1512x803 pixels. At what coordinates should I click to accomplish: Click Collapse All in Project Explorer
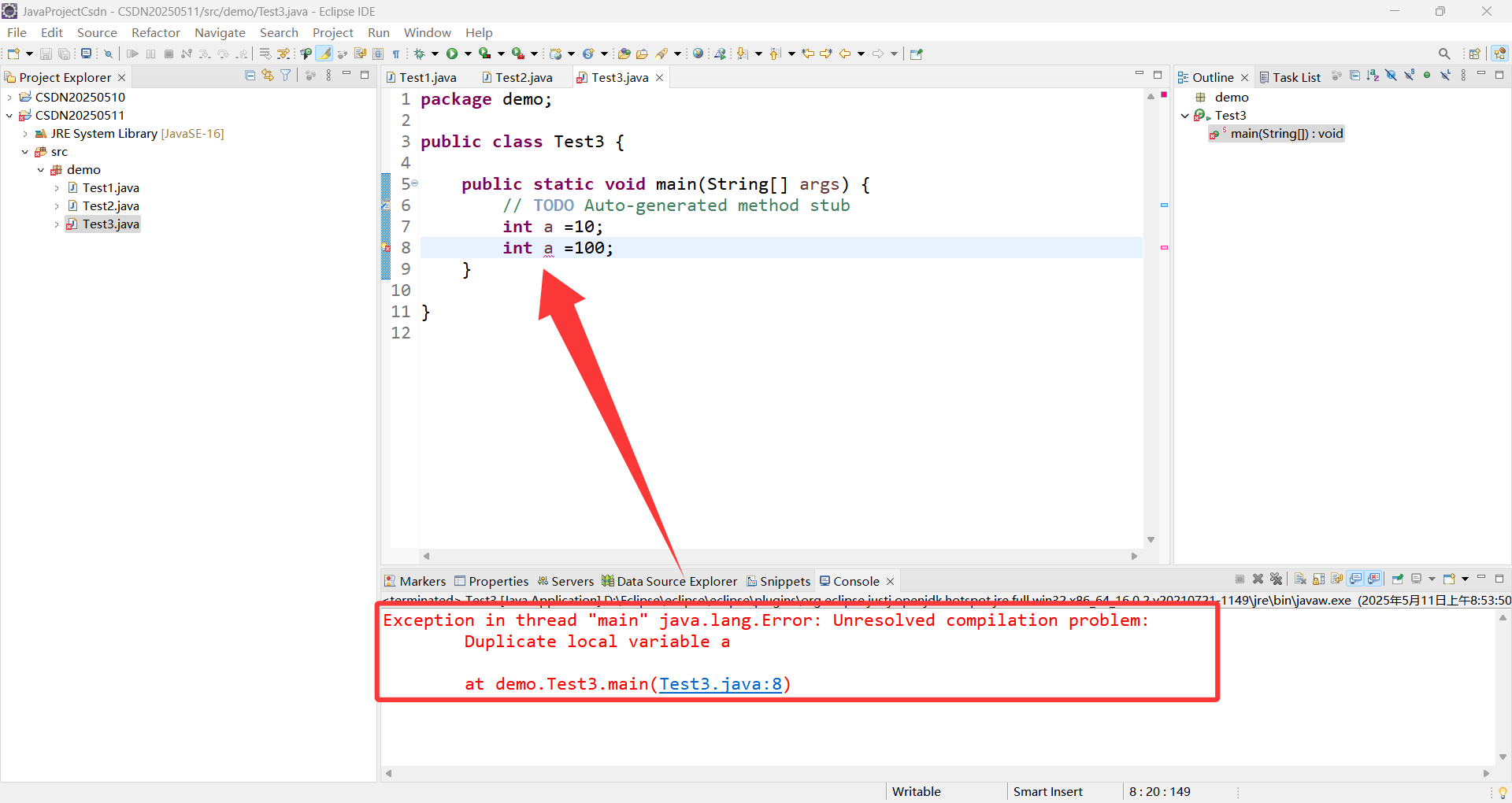[x=250, y=76]
